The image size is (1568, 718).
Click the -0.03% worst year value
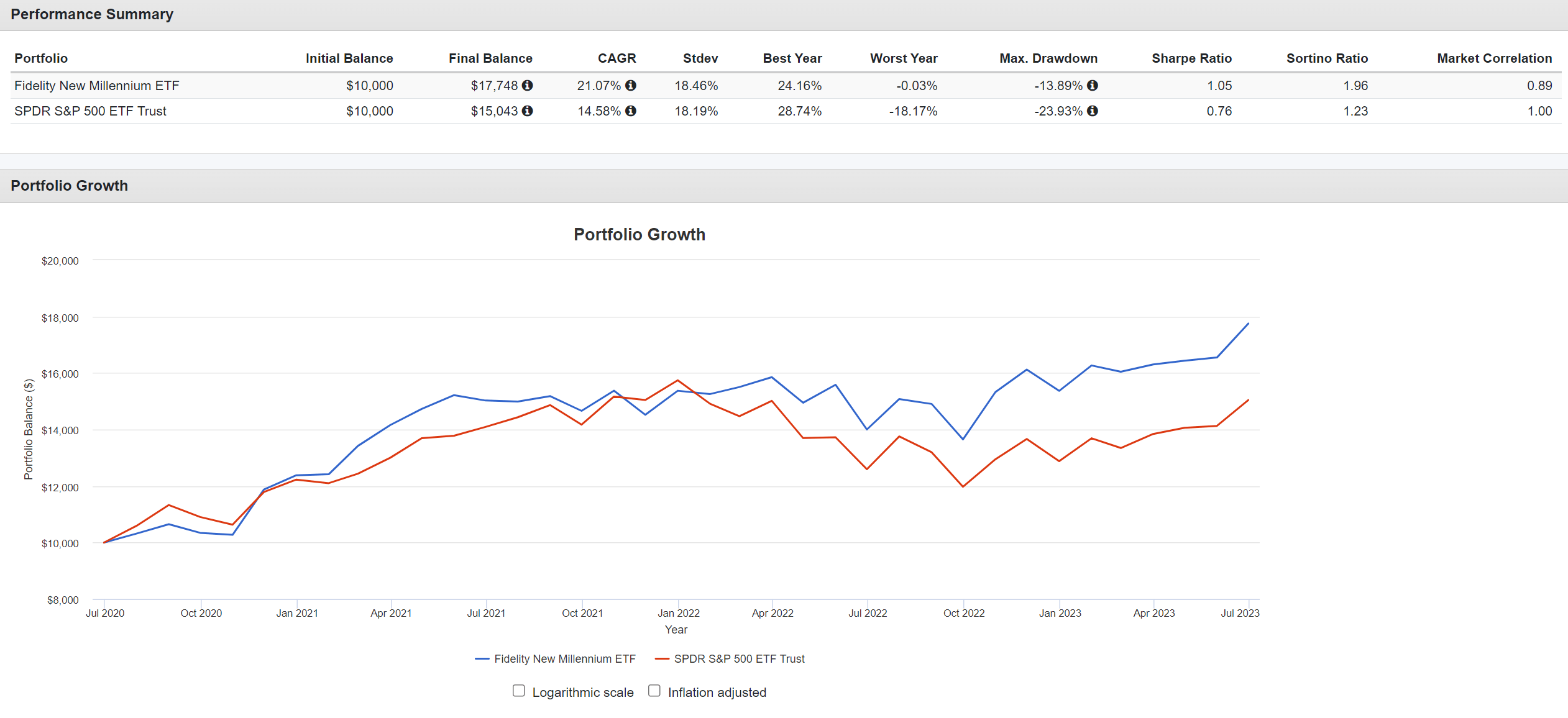[x=917, y=86]
